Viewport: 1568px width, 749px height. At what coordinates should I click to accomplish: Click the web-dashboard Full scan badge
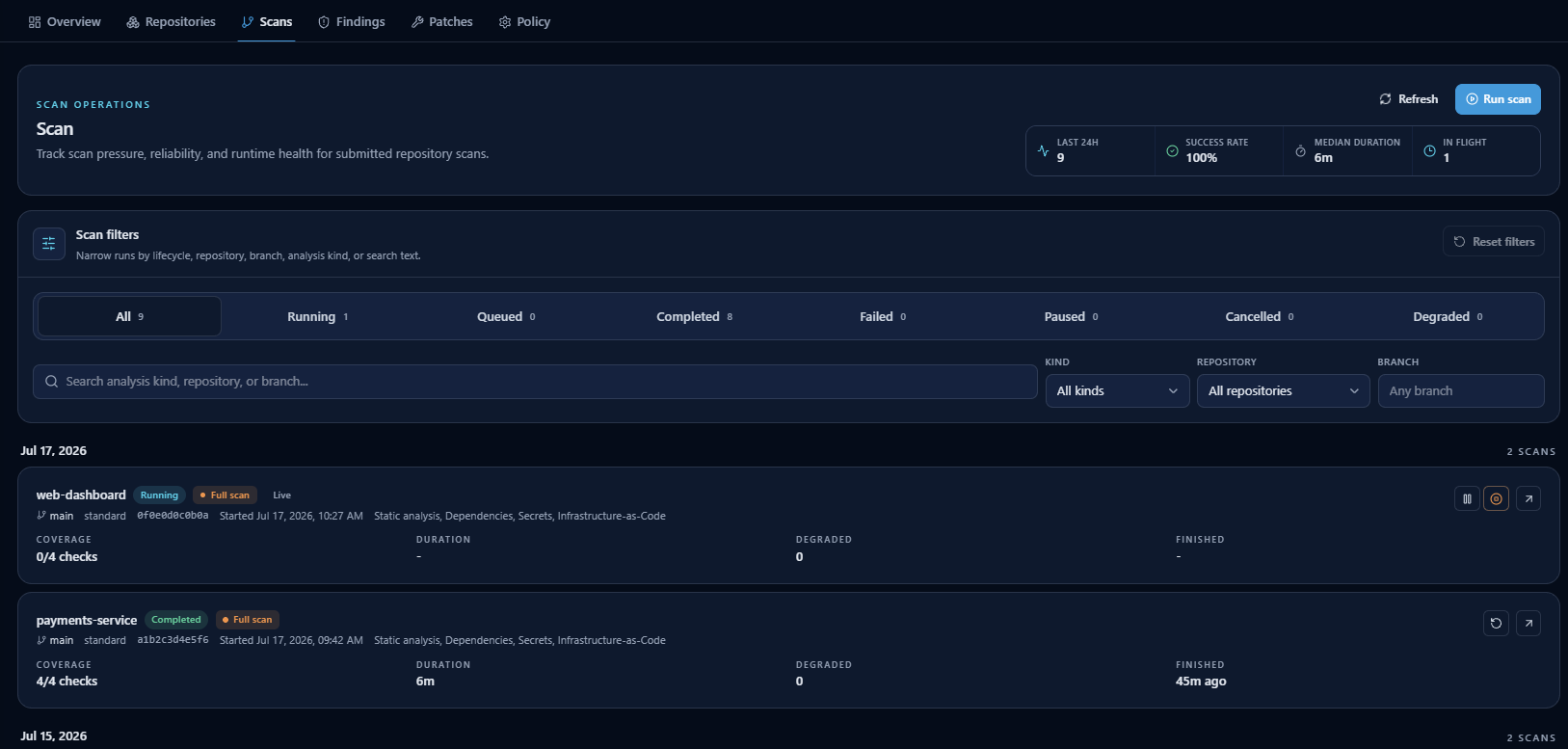click(225, 495)
